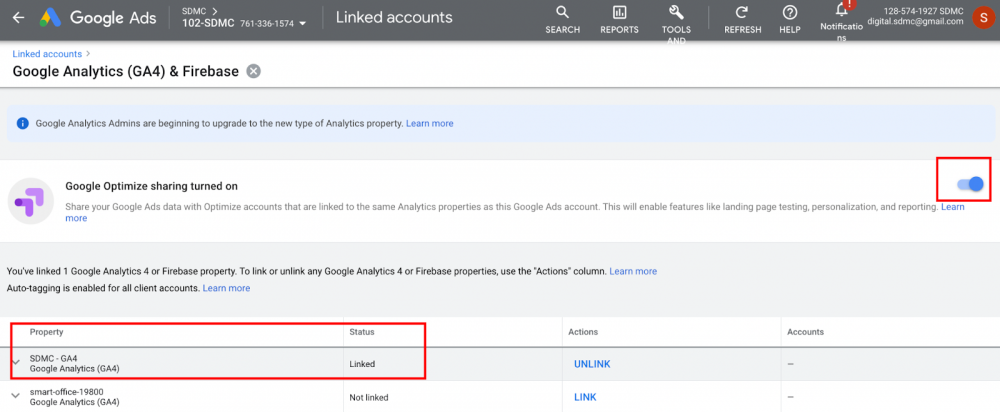The height and width of the screenshot is (412, 1000).
Task: Unlink the SDMC - GA4 property
Action: tap(592, 364)
